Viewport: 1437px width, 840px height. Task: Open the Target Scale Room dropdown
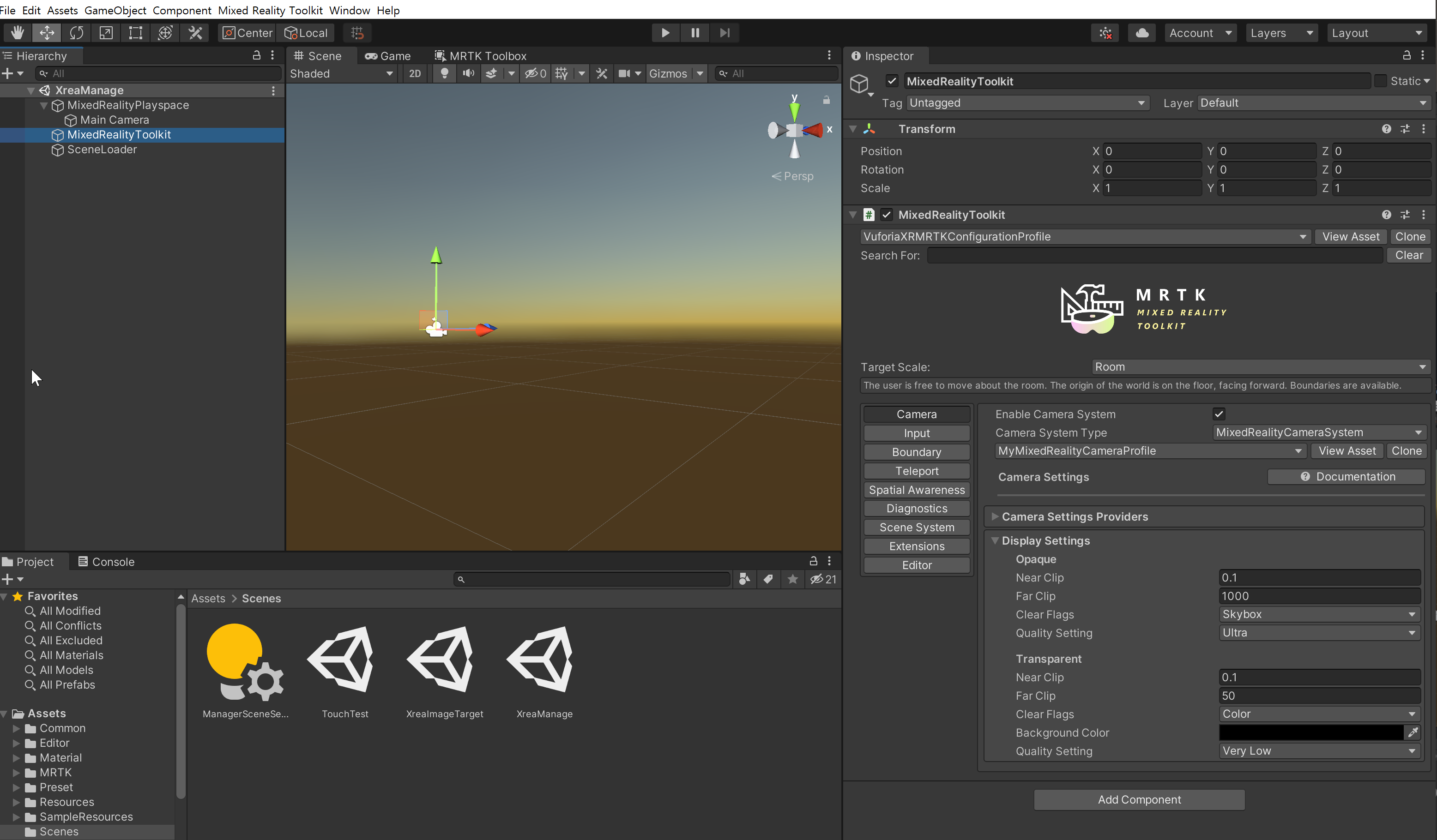click(x=1260, y=367)
